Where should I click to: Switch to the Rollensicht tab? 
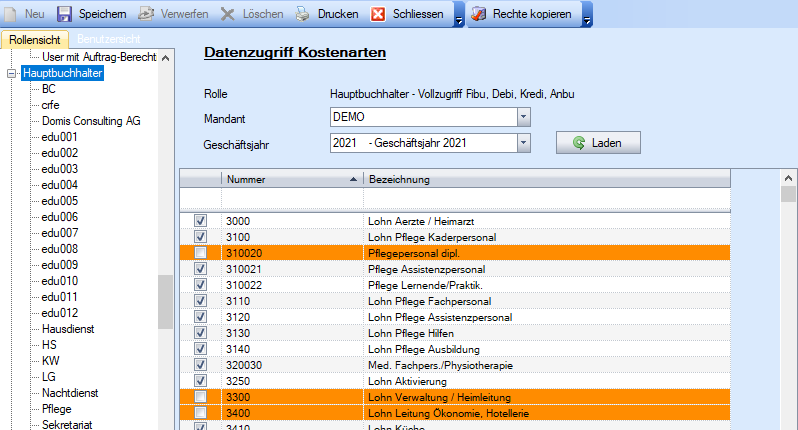pos(35,39)
